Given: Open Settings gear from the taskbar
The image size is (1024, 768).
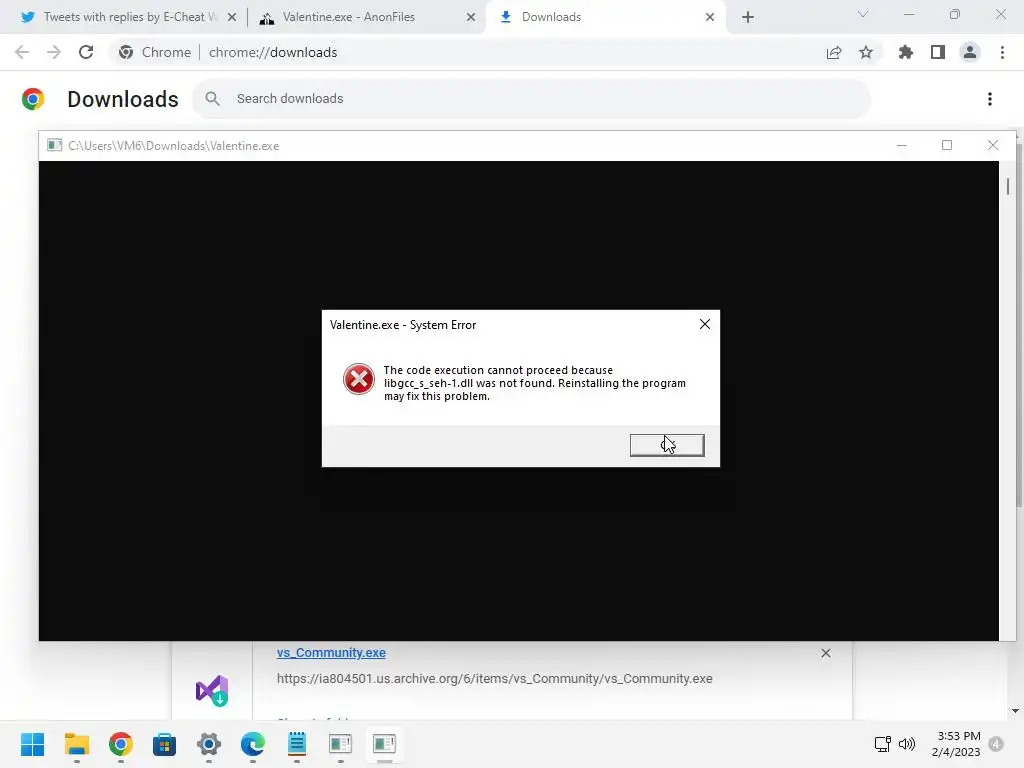Looking at the screenshot, I should tap(209, 744).
